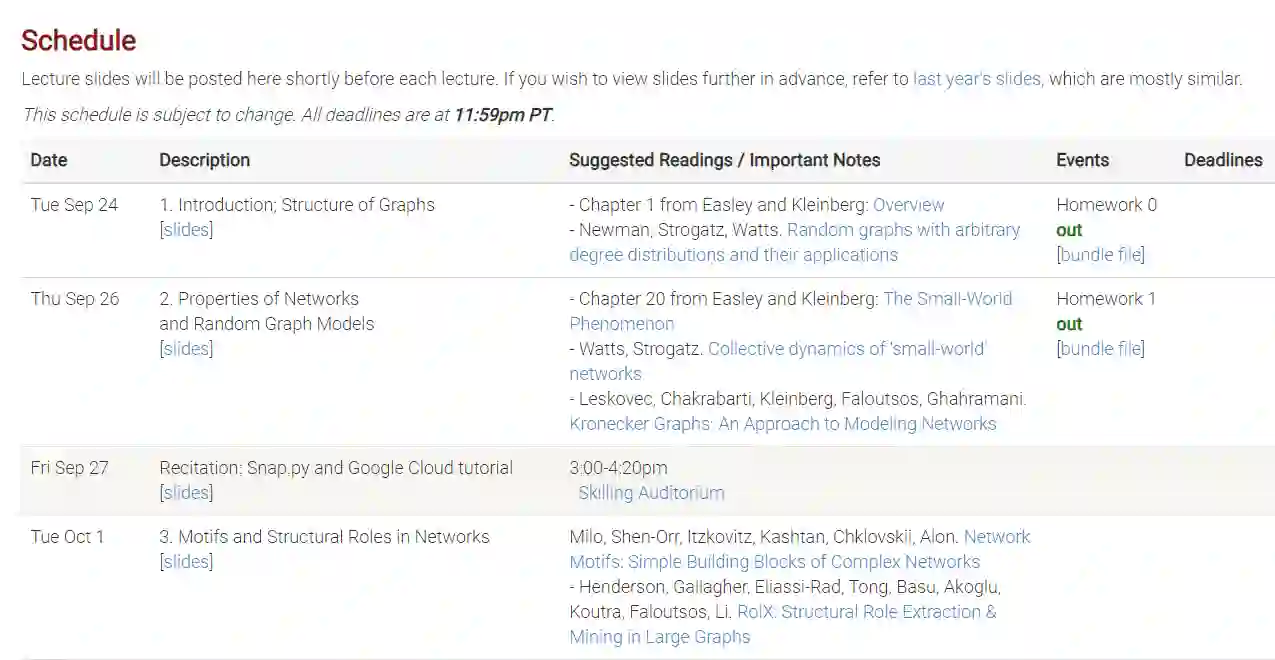
Task: Open the Skilling Auditorium location link
Action: point(651,493)
